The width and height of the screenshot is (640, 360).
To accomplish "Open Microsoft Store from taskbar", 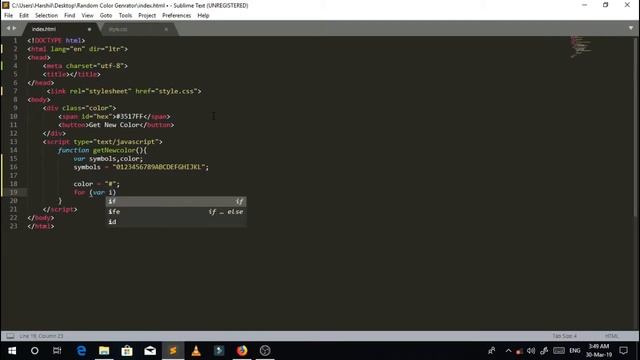I will [127, 351].
